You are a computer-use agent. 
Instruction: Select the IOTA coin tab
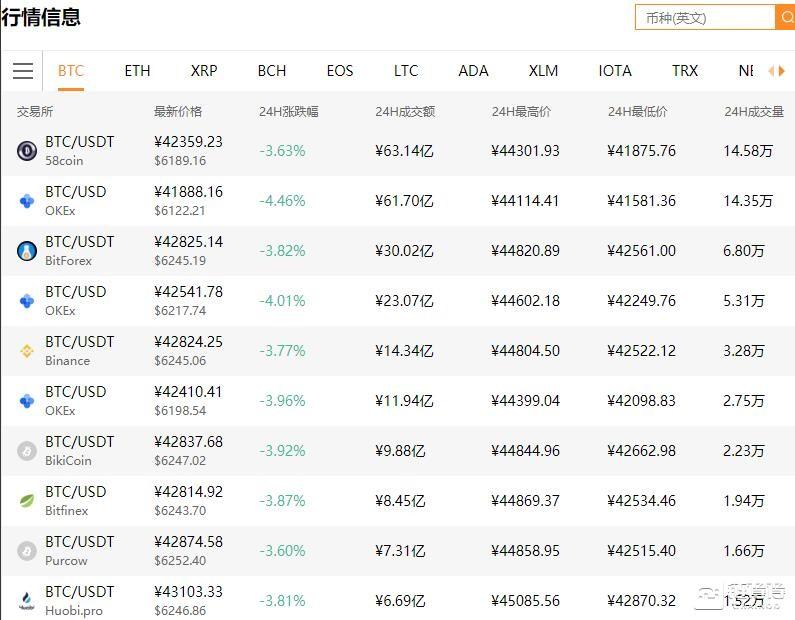pos(615,71)
